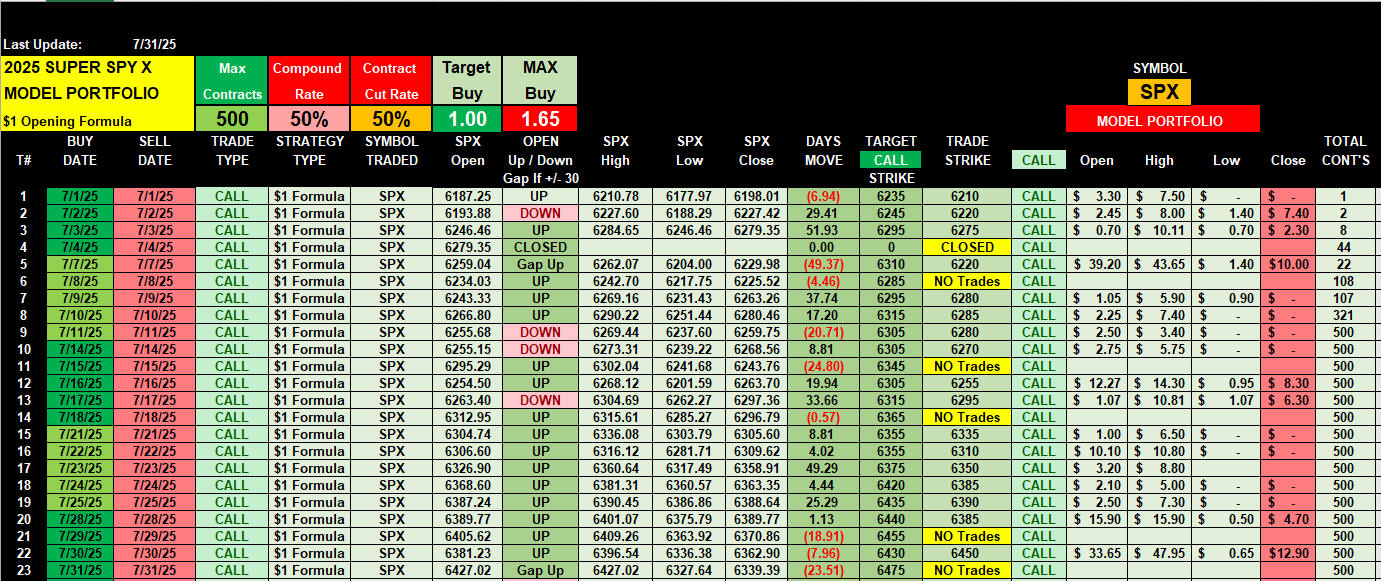Viewport: 1381px width, 581px height.
Task: Select the Max Contracts value 500 cell
Action: tap(232, 118)
